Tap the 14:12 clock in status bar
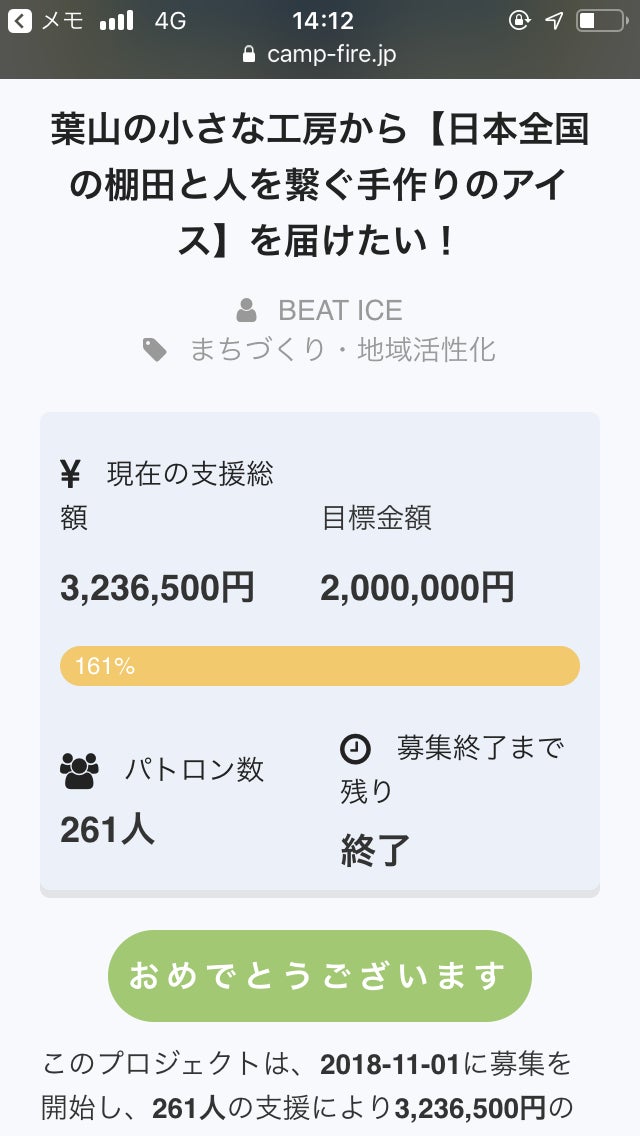The height and width of the screenshot is (1136, 640). (x=320, y=20)
